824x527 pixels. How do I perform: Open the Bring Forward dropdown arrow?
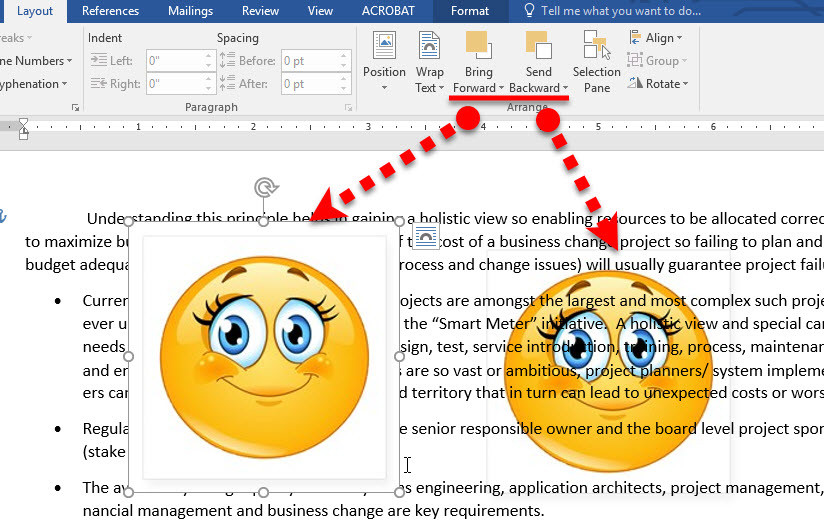click(501, 88)
